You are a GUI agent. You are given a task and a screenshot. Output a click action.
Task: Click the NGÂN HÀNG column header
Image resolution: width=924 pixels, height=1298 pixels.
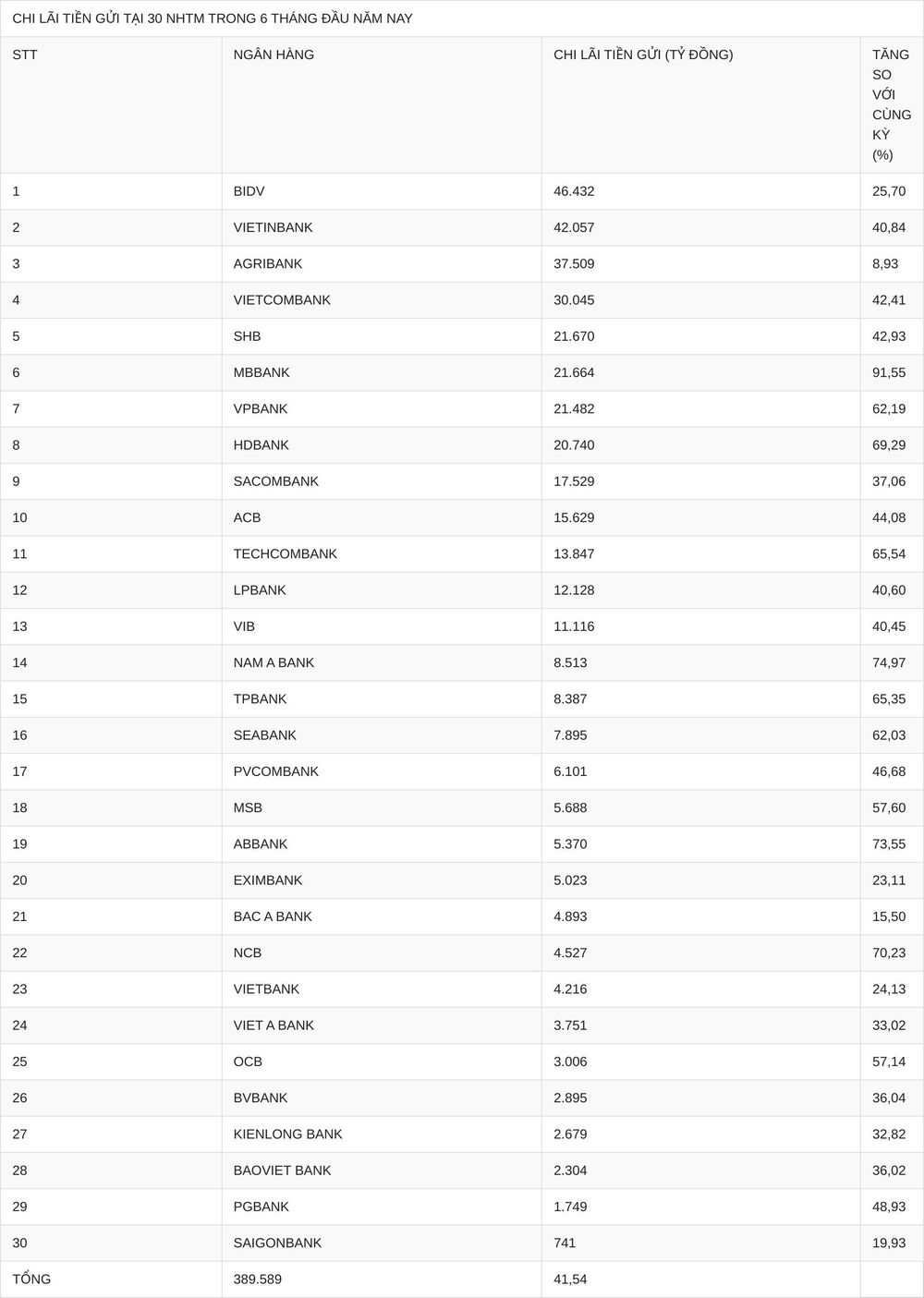(x=274, y=55)
